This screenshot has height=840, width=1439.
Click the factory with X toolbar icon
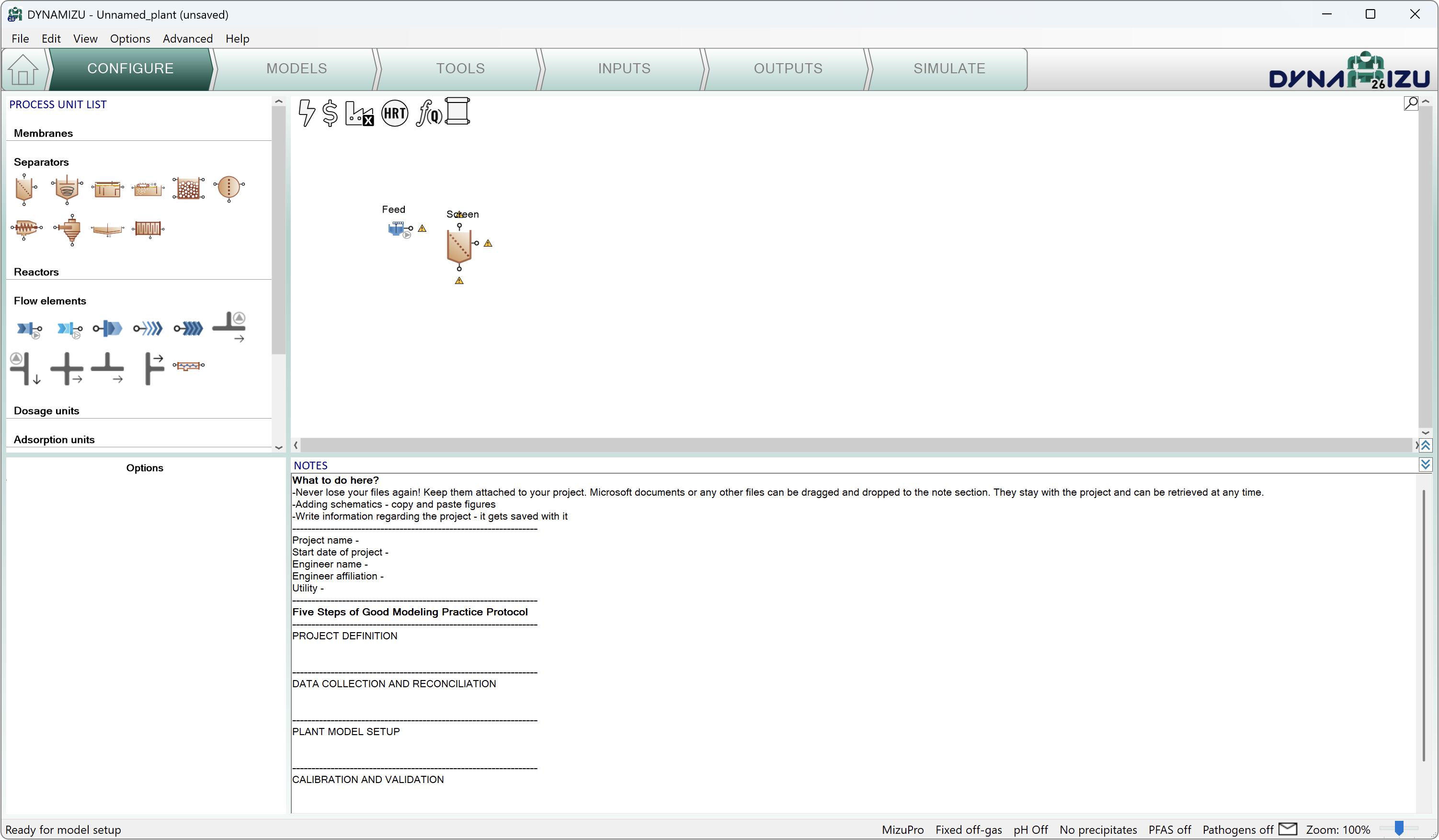(360, 113)
